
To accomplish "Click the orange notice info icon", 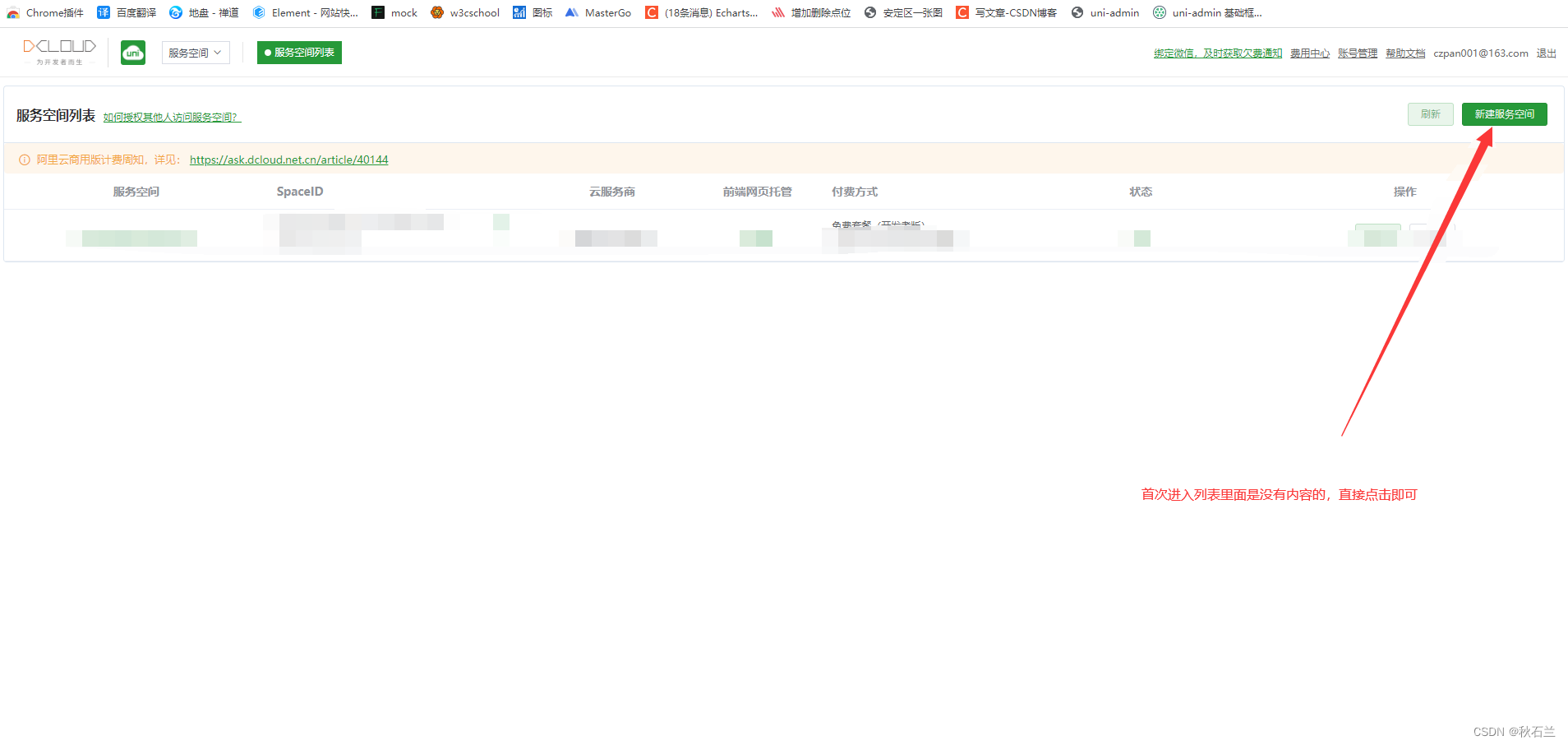I will 25,160.
